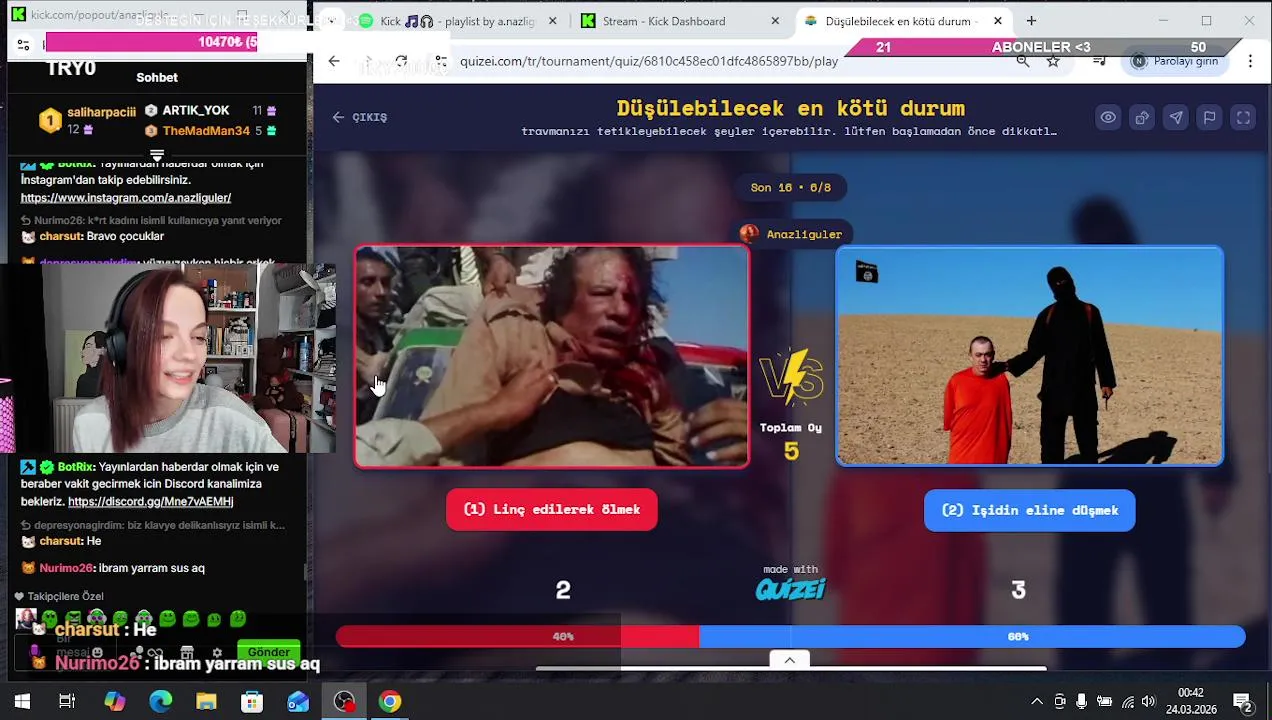Open Chrome three-dot menu
Image resolution: width=1272 pixels, height=720 pixels.
pyautogui.click(x=1250, y=61)
